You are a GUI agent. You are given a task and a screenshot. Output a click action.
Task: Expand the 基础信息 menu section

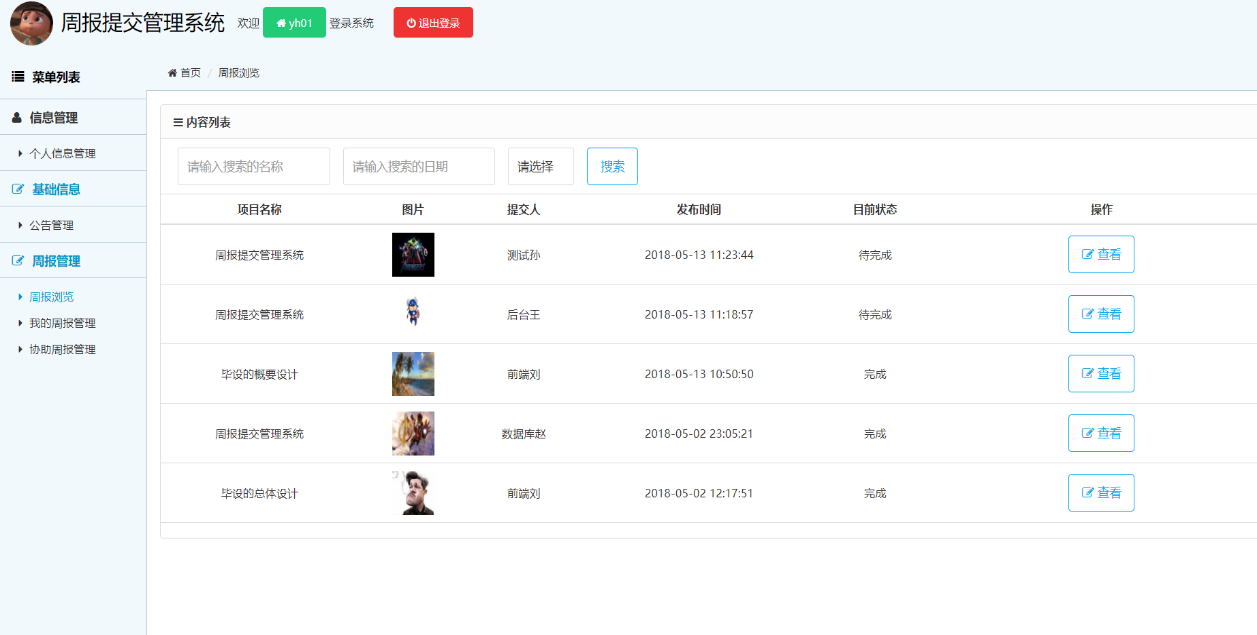(x=73, y=189)
